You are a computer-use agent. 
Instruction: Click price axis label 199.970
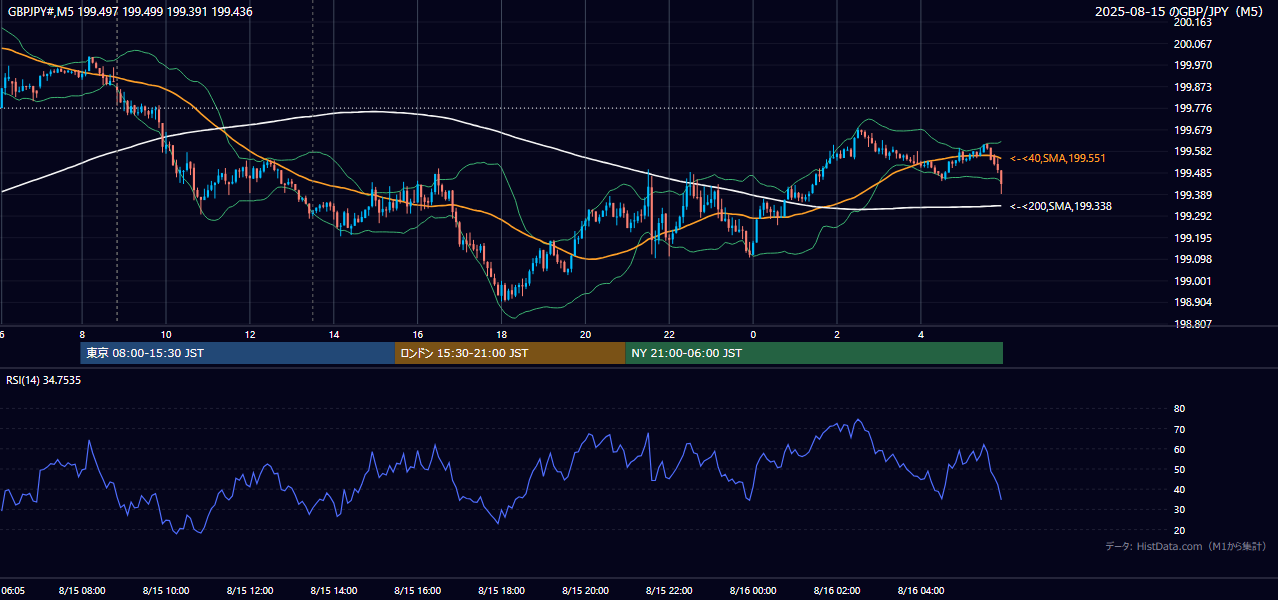pyautogui.click(x=1192, y=65)
